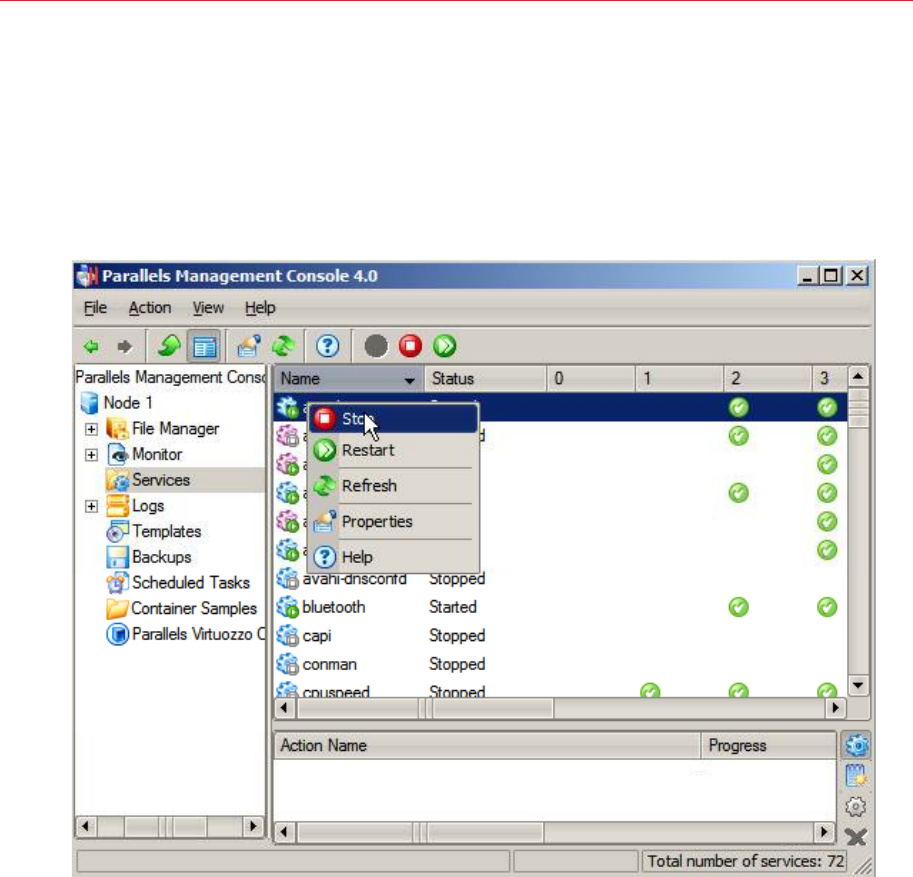Viewport: 913px width, 877px height.
Task: Choose Restart in the context menu
Action: click(x=393, y=450)
